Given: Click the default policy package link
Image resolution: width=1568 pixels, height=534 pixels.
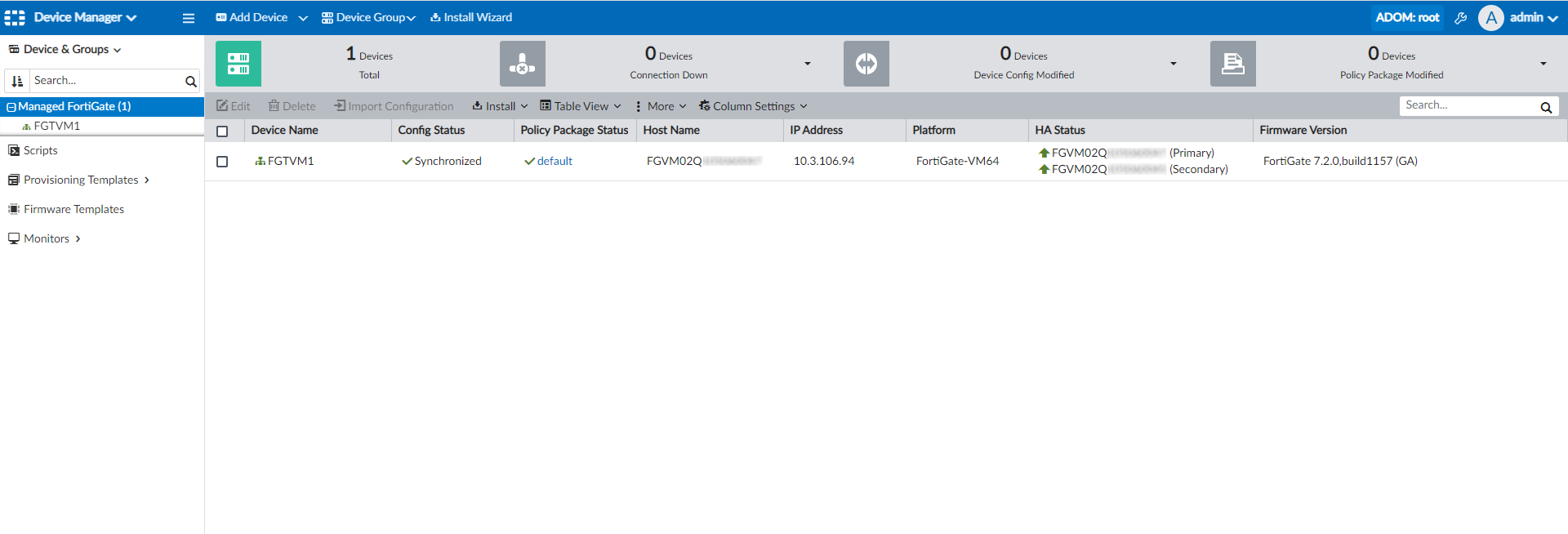Looking at the screenshot, I should pos(555,162).
